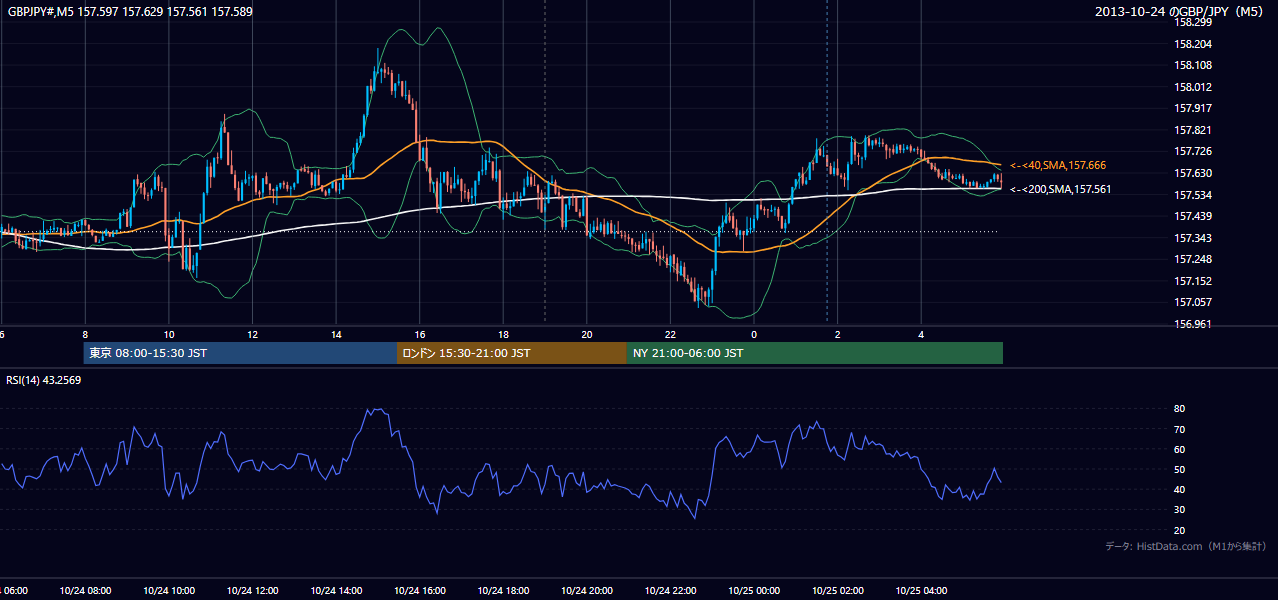The width and height of the screenshot is (1278, 600).
Task: Click price axis label 158.108
Action: point(1192,65)
